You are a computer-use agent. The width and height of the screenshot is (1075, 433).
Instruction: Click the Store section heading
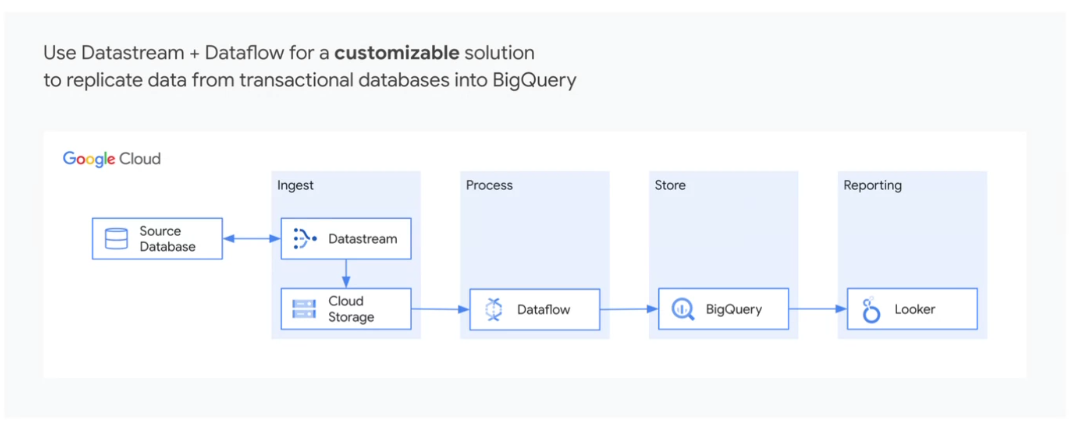pyautogui.click(x=670, y=185)
